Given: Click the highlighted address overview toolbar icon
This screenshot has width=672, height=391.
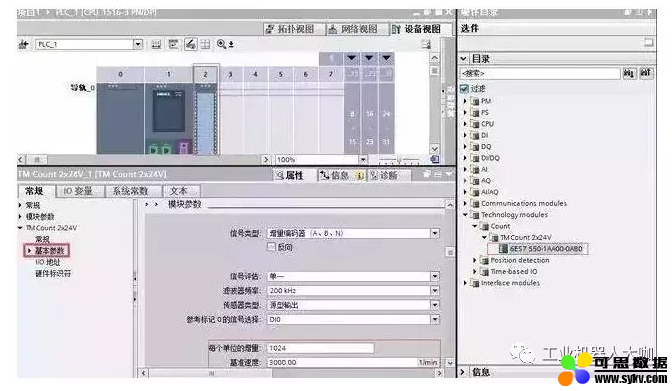Looking at the screenshot, I should click(x=191, y=44).
